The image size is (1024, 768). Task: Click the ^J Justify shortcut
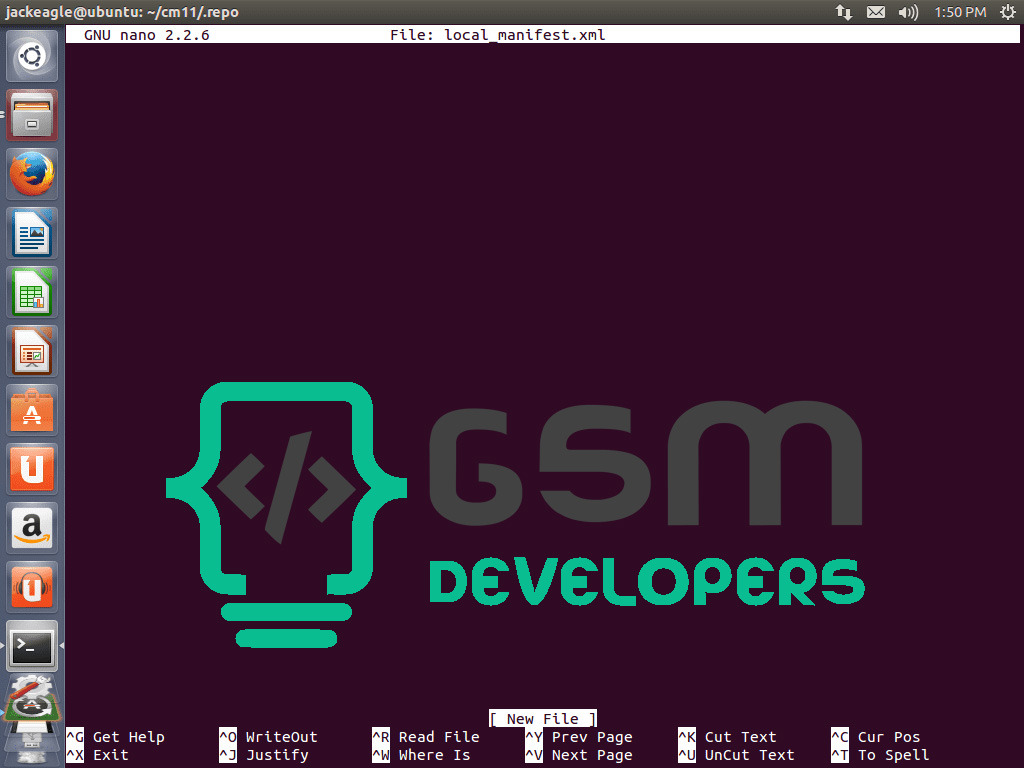[x=264, y=755]
